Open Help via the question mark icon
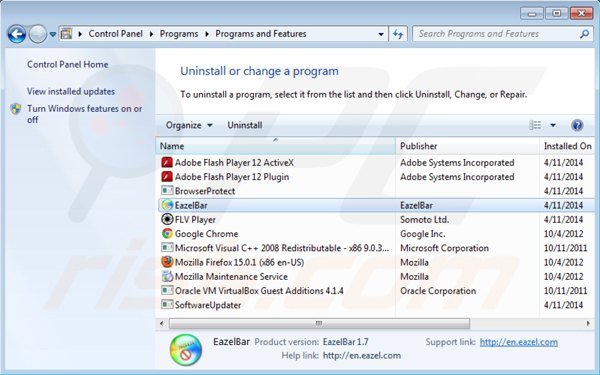 (x=577, y=125)
